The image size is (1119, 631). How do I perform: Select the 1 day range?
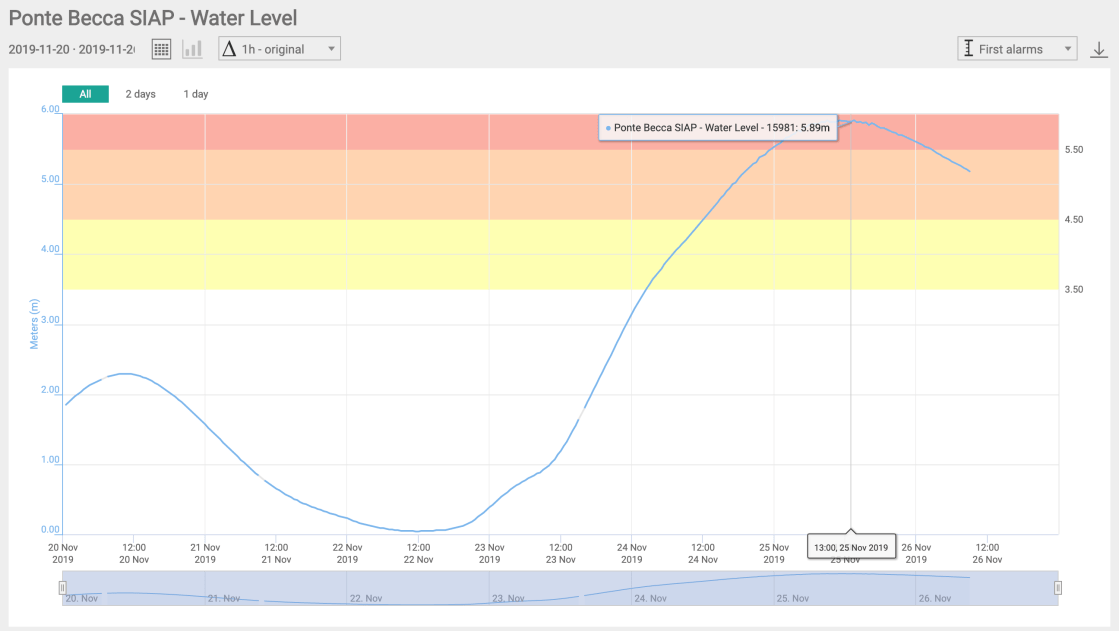[x=196, y=94]
